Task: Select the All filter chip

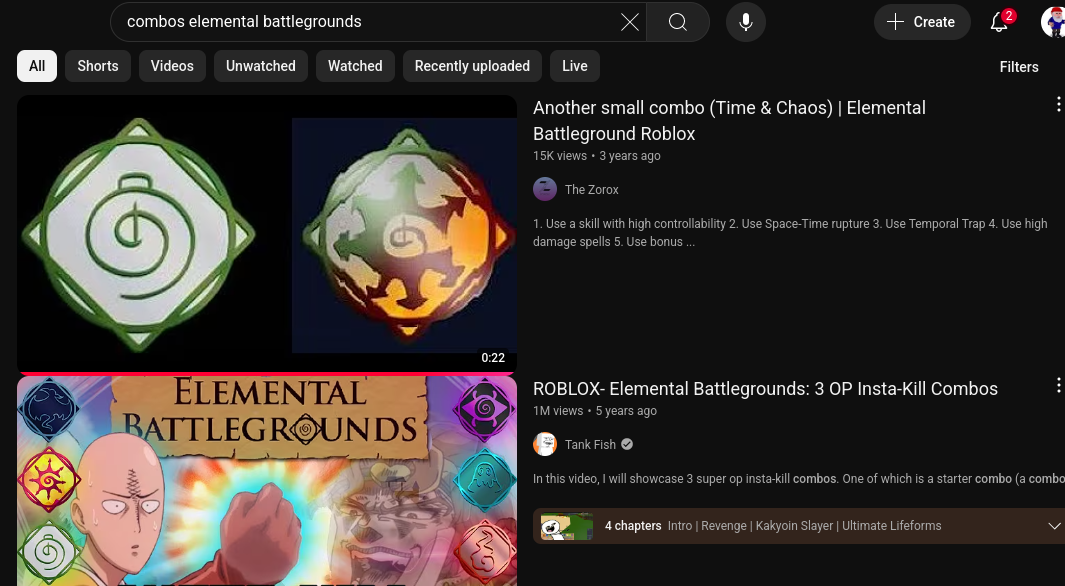Action: coord(37,66)
